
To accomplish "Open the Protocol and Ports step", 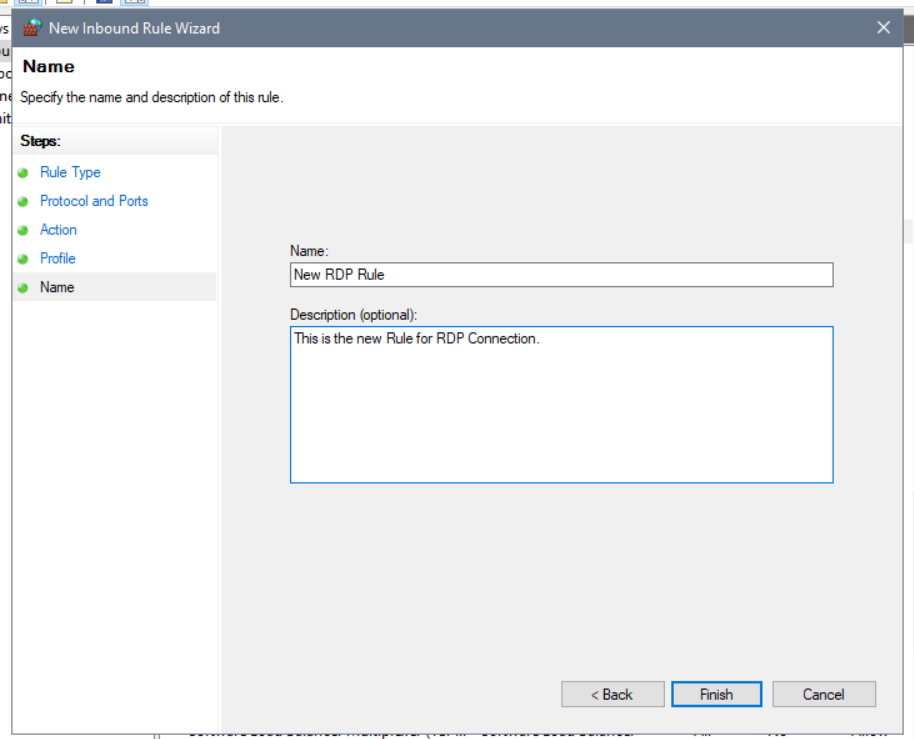I will pyautogui.click(x=94, y=201).
